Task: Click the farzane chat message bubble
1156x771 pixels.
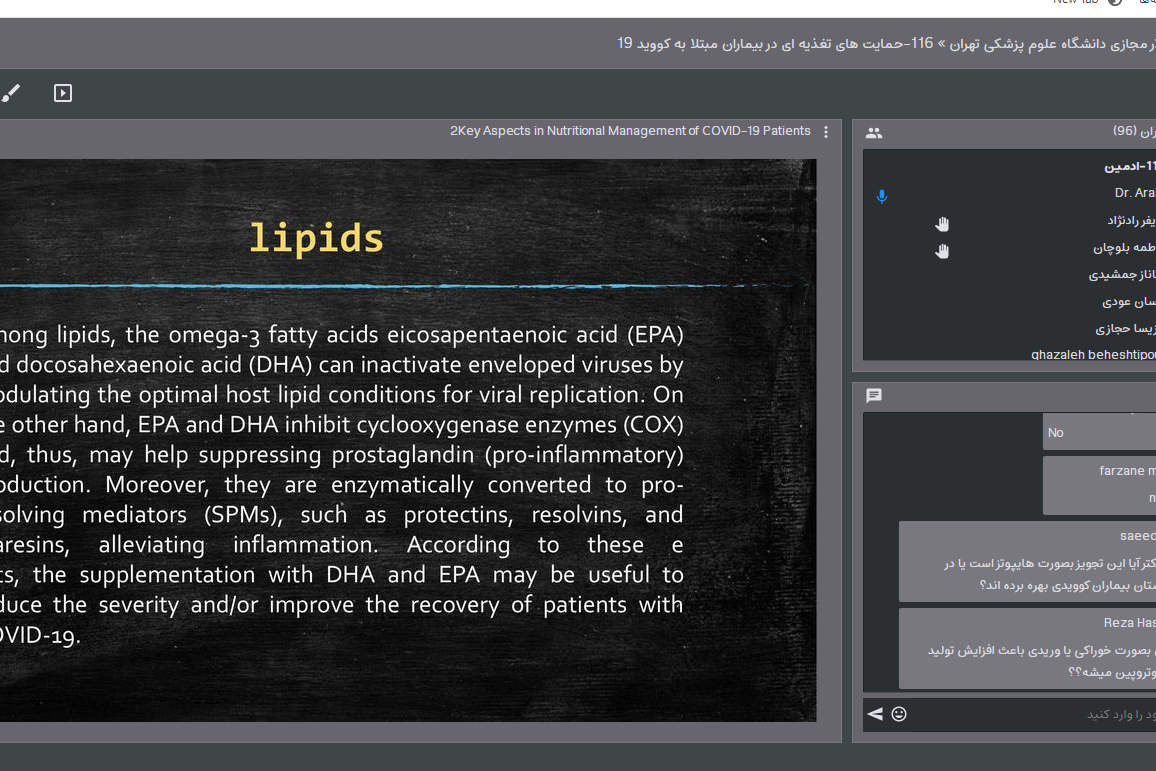Action: [x=1098, y=485]
